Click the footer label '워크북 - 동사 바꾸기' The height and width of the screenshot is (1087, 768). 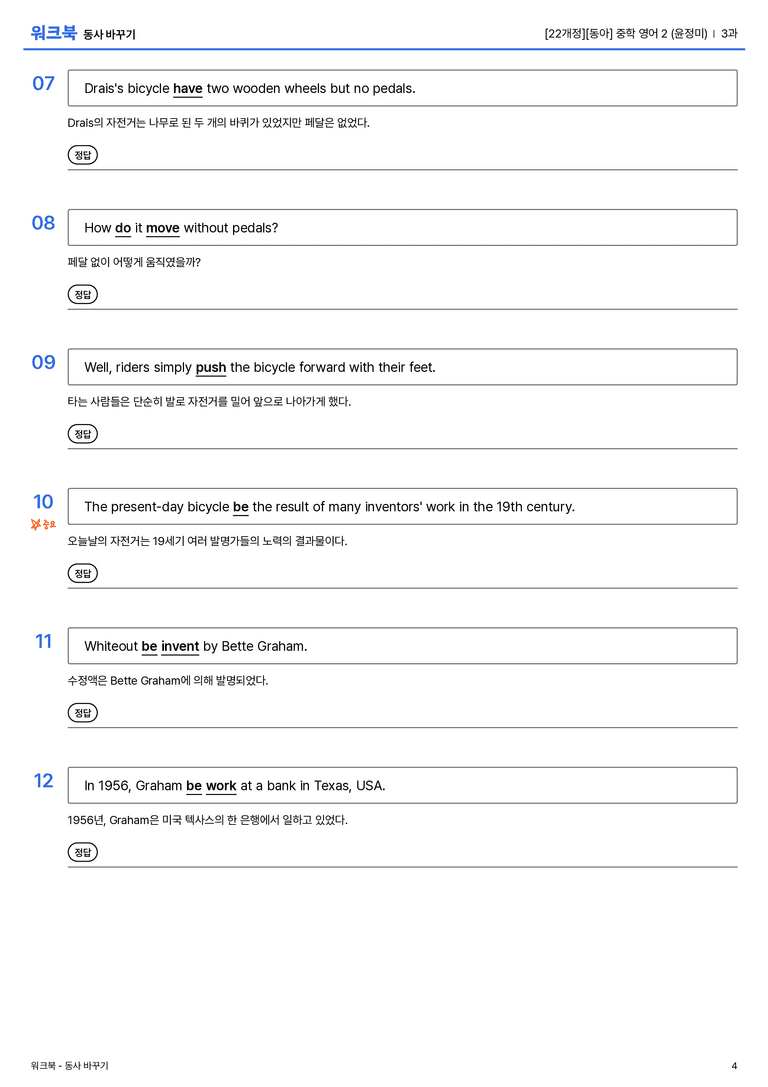69,1066
